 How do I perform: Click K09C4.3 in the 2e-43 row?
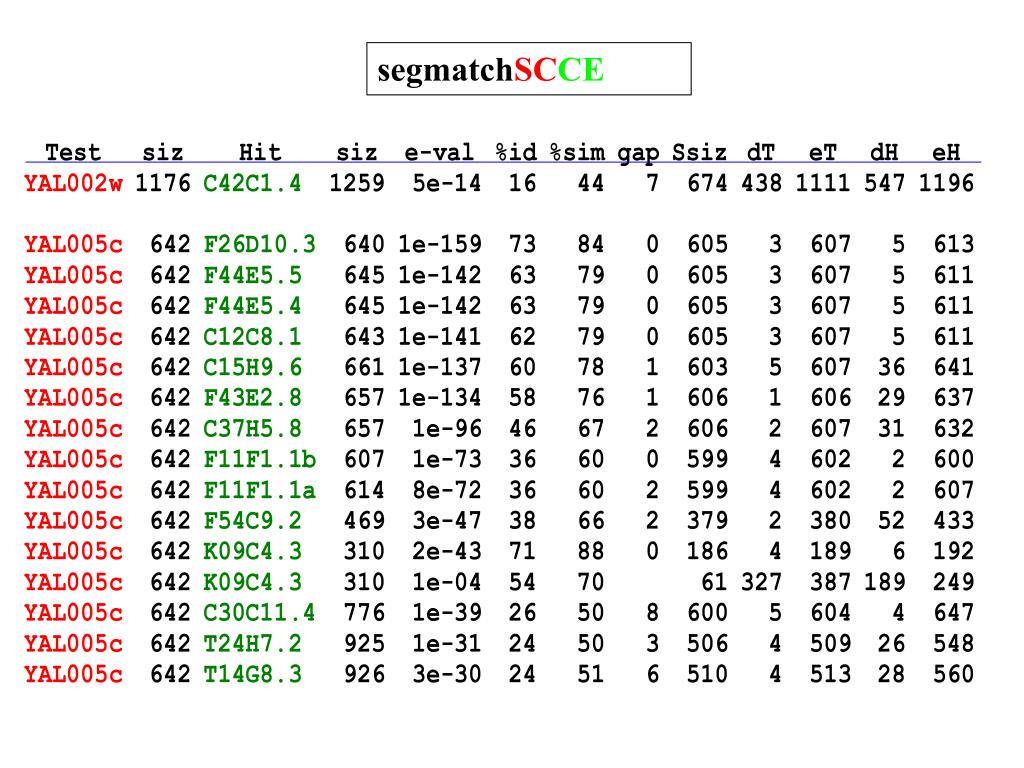pyautogui.click(x=252, y=551)
